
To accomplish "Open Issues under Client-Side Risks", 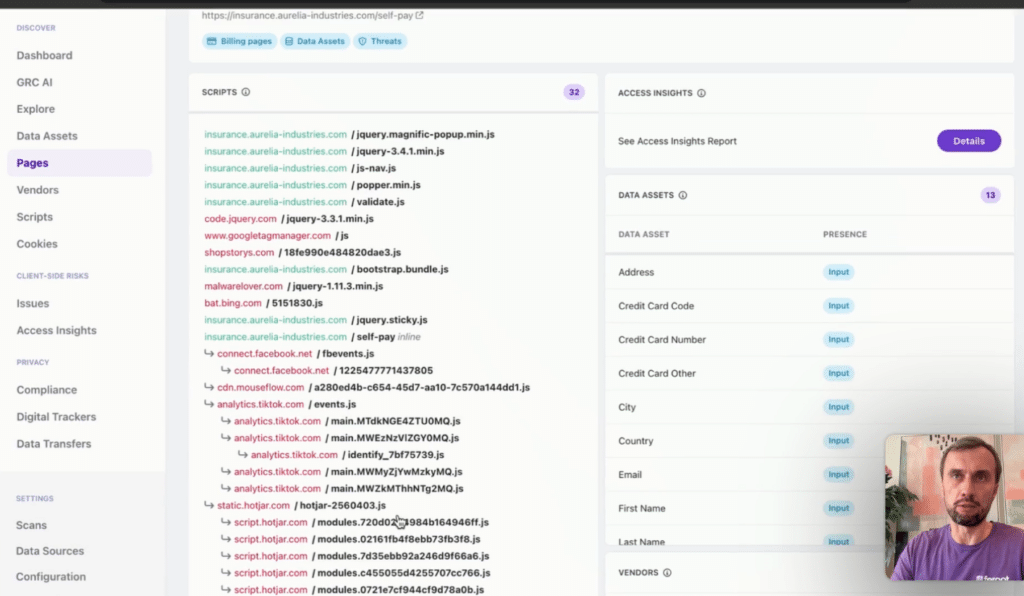I will pos(33,304).
